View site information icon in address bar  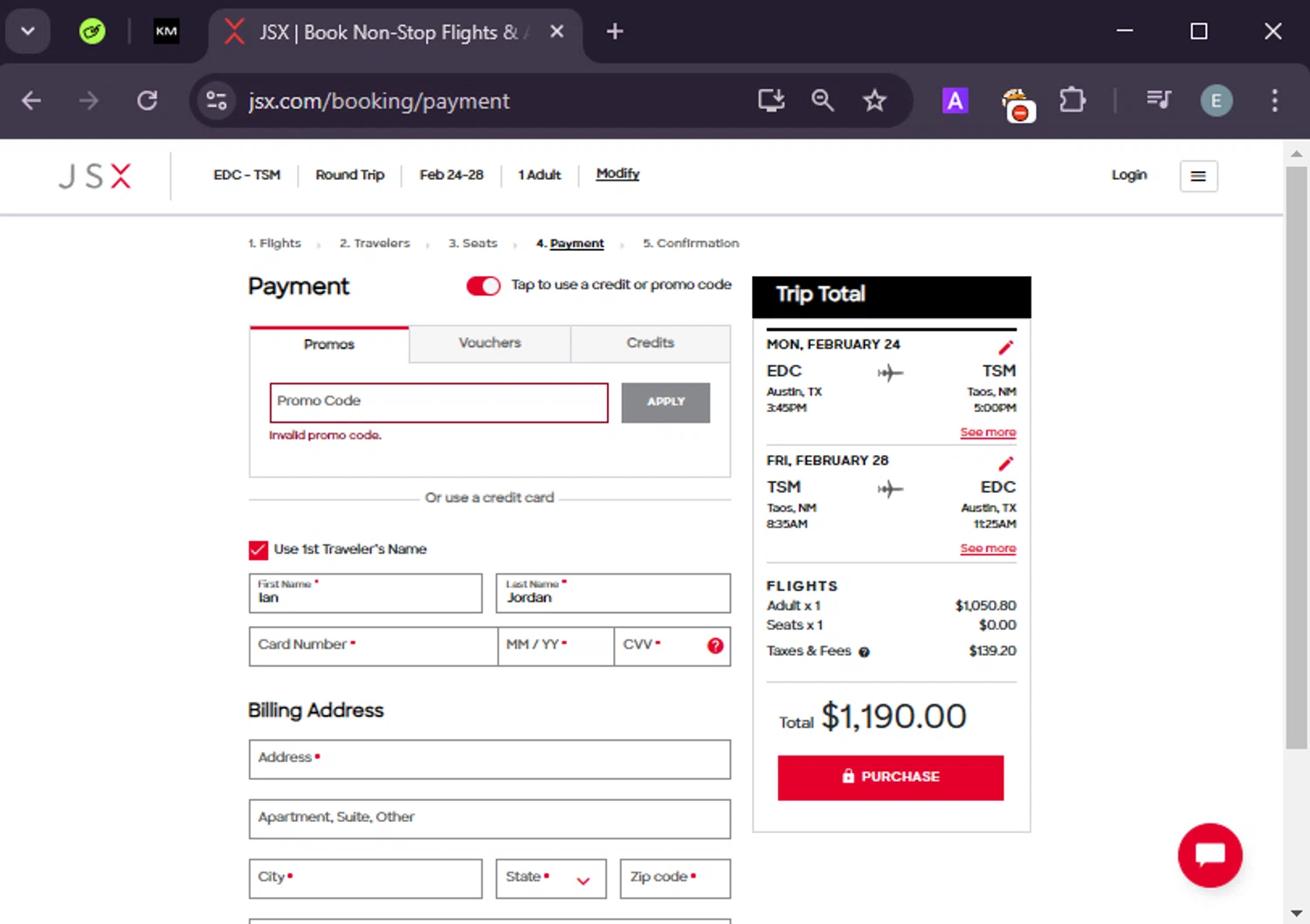[217, 100]
